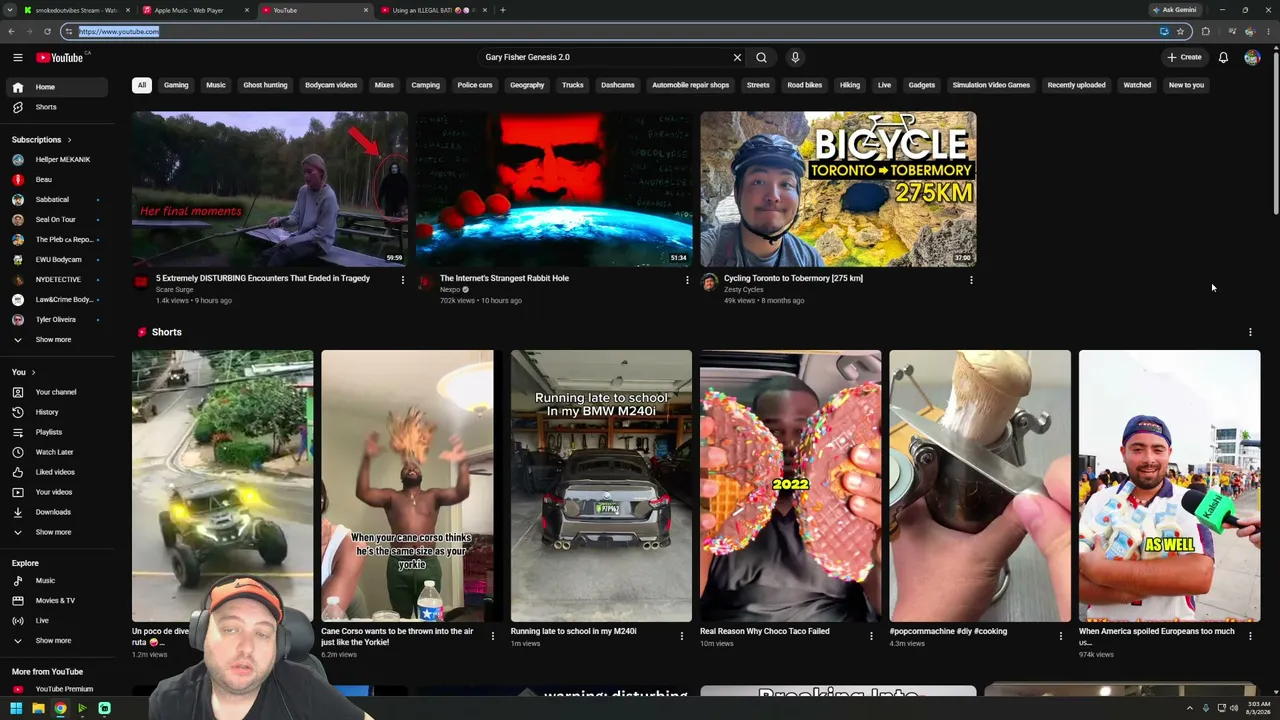Select the New to you chip
The height and width of the screenshot is (720, 1280).
click(1186, 85)
